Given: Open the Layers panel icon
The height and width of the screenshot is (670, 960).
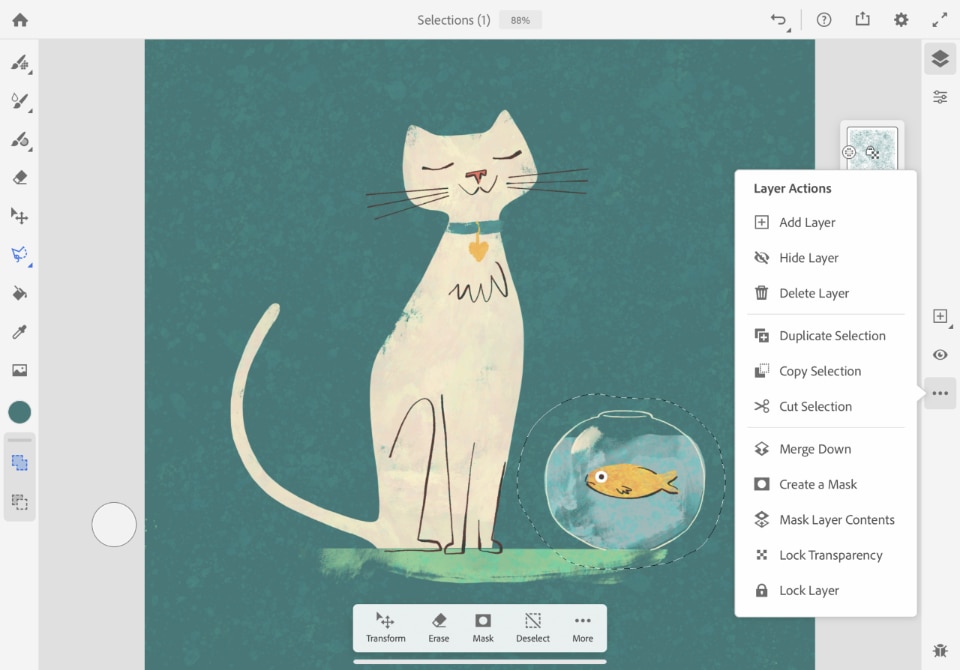Looking at the screenshot, I should 940,59.
